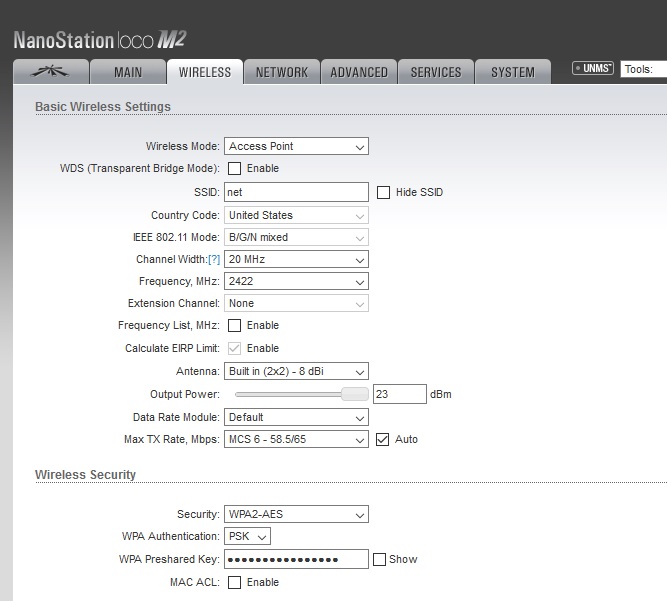Expand the Max TX Rate dropdown
The image size is (667, 601).
click(x=296, y=439)
